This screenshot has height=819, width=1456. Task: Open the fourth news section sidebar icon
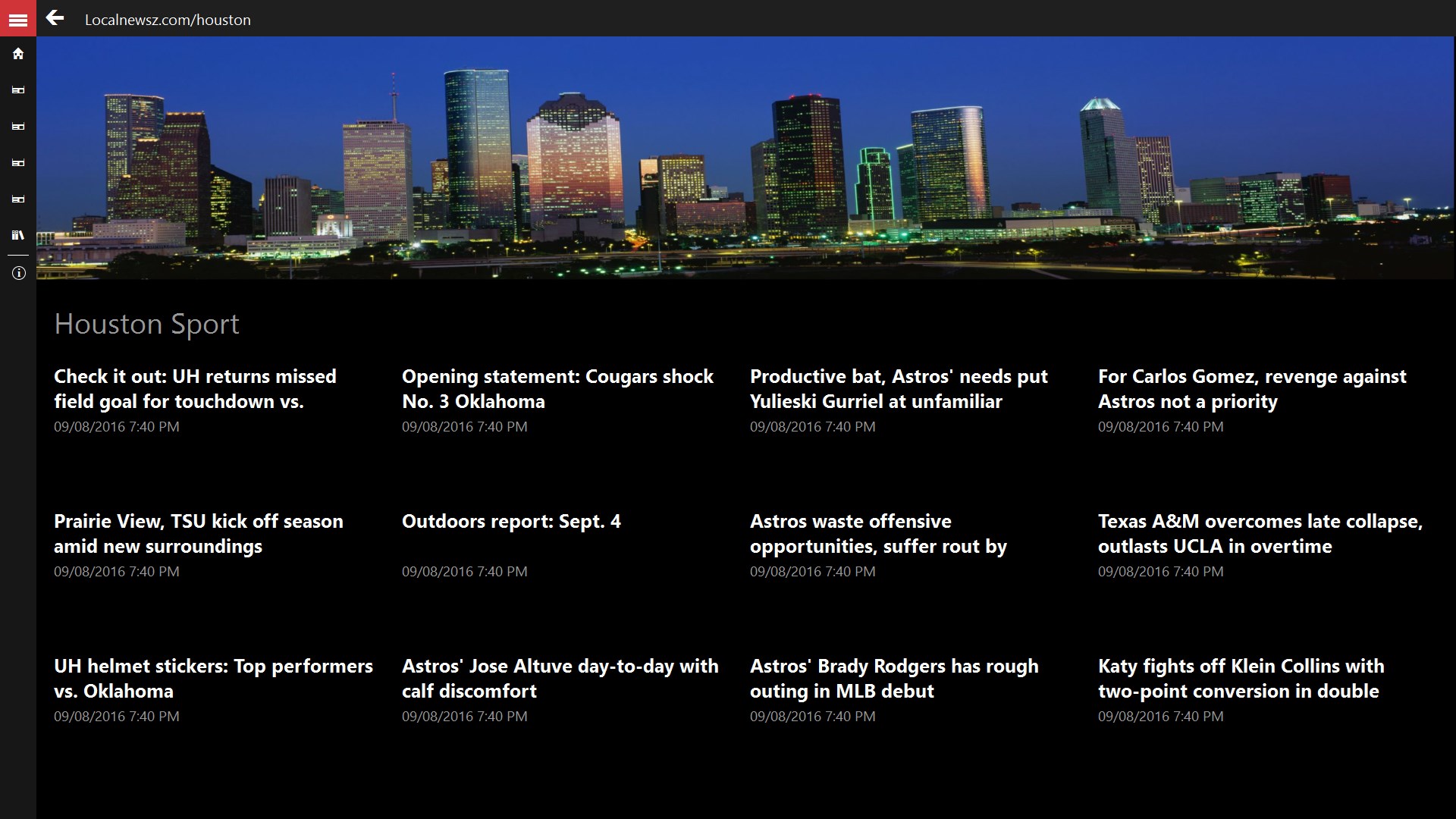[x=18, y=199]
